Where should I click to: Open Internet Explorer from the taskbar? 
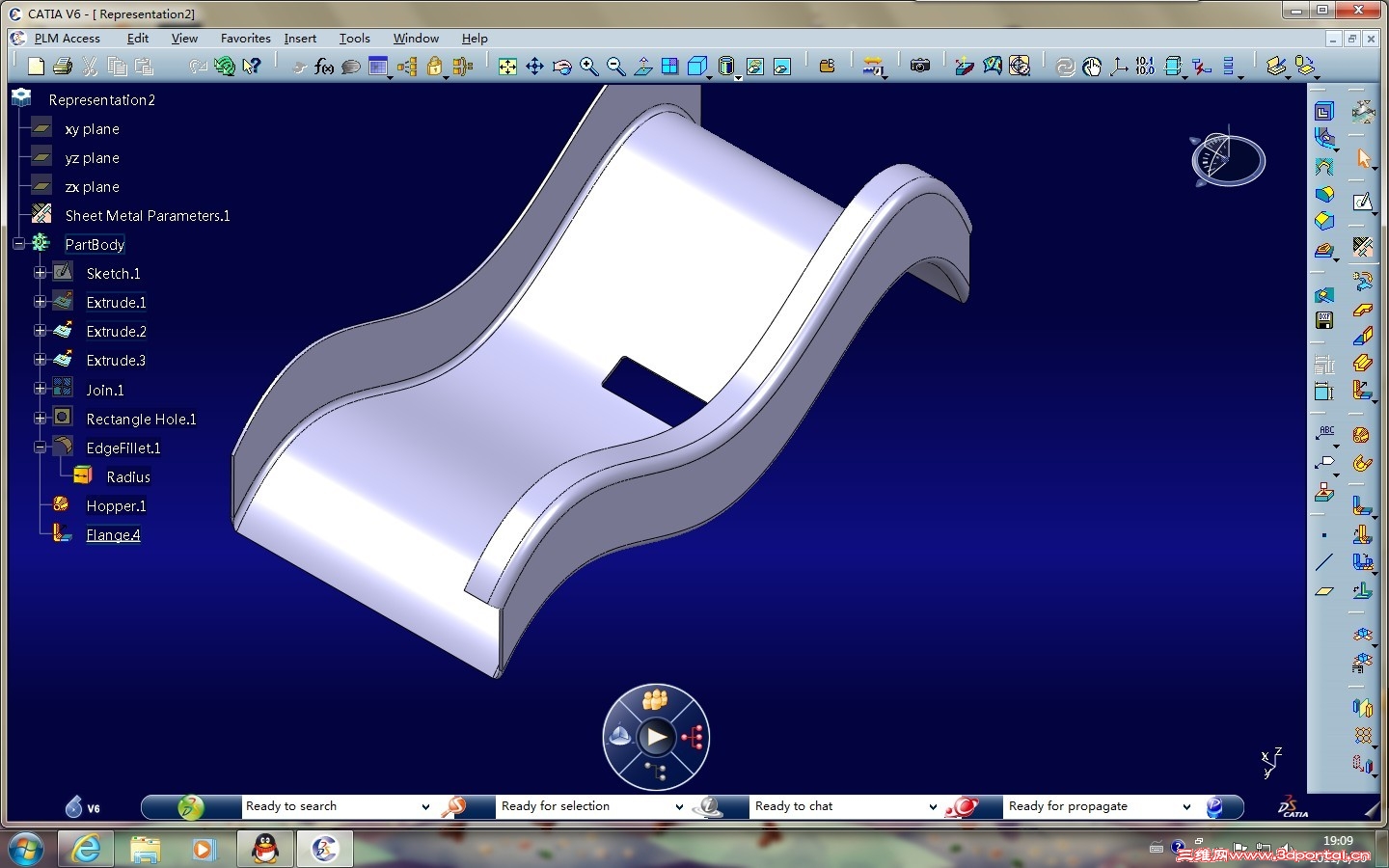pos(87,849)
